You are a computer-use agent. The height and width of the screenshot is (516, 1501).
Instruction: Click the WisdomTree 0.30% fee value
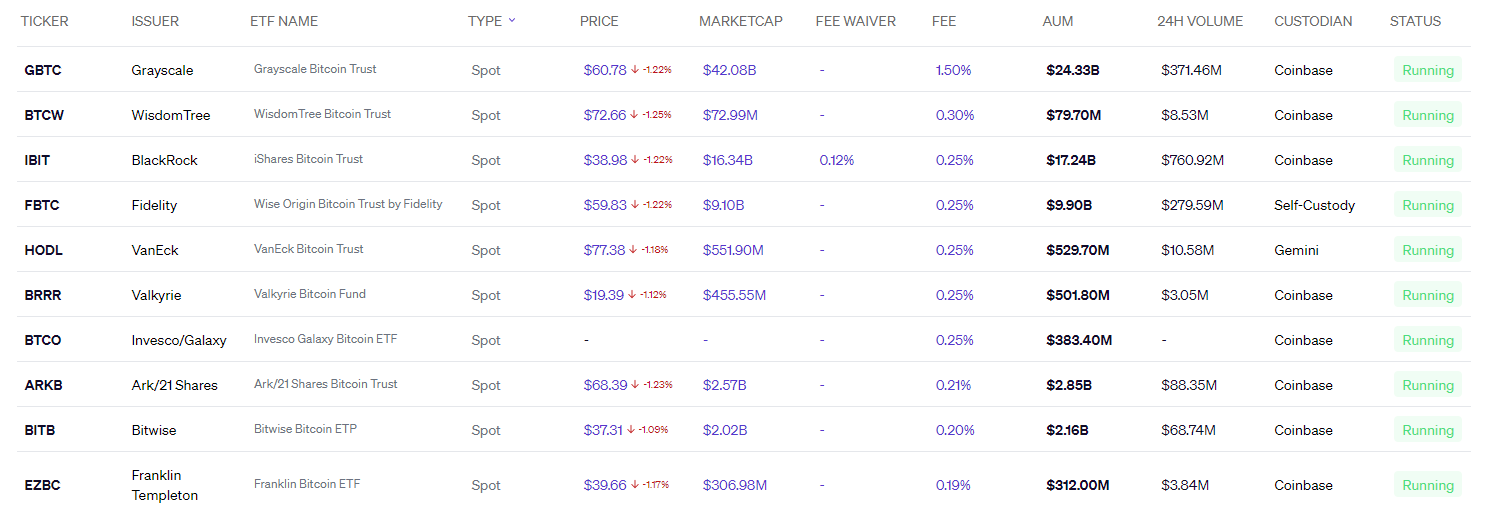coord(954,115)
